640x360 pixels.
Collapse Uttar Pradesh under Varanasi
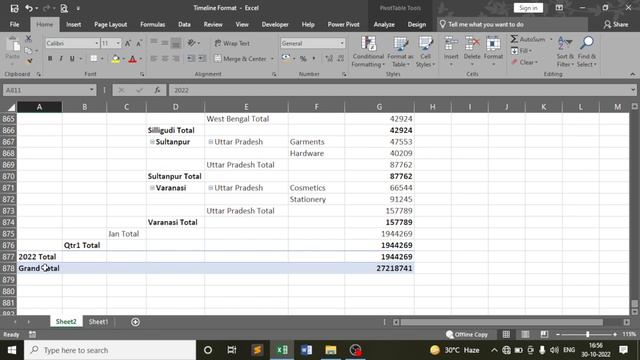tap(211, 188)
